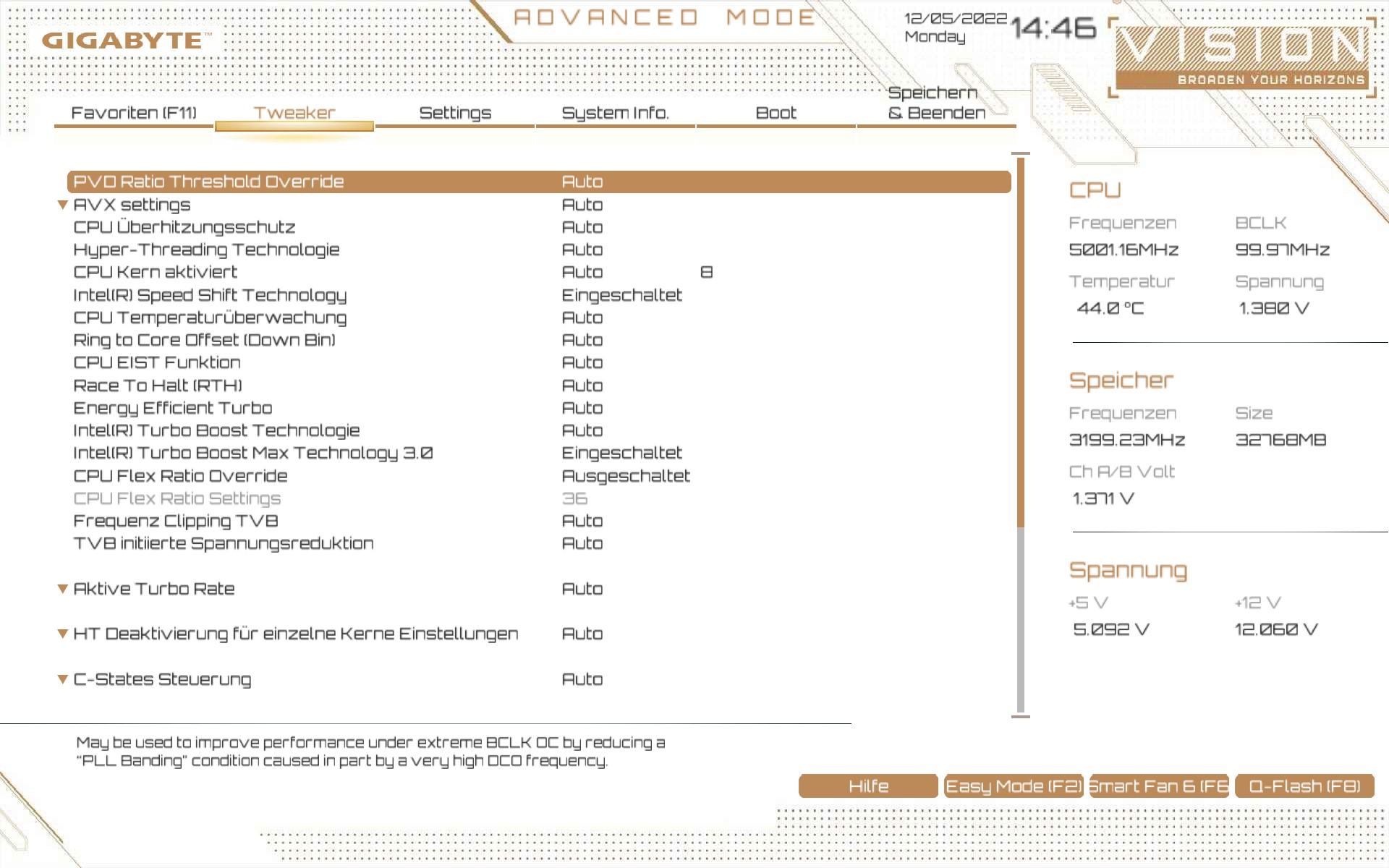Expand the Aktive Turbo Rate arrow
The image size is (1389, 868).
pyautogui.click(x=63, y=590)
